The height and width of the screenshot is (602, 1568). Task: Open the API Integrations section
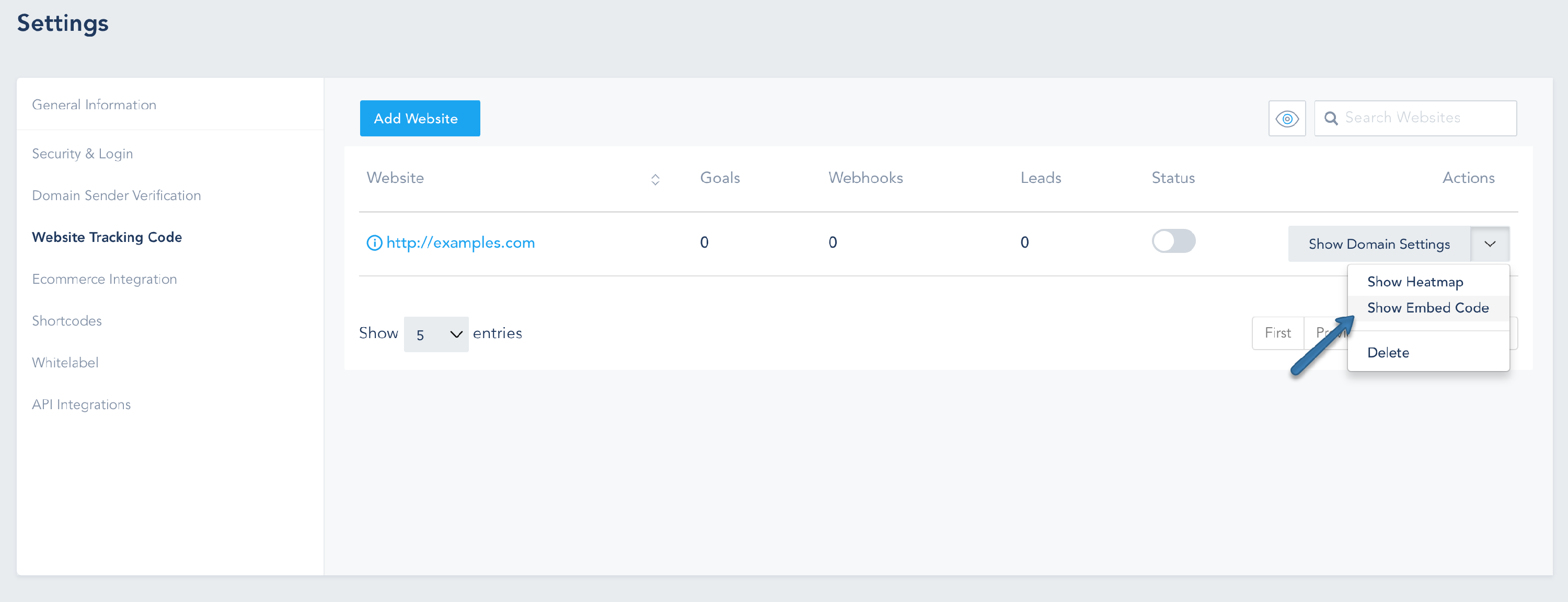click(81, 405)
